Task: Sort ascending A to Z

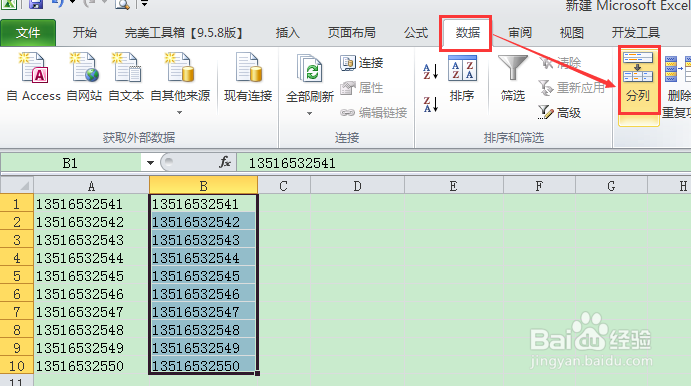Action: [431, 71]
